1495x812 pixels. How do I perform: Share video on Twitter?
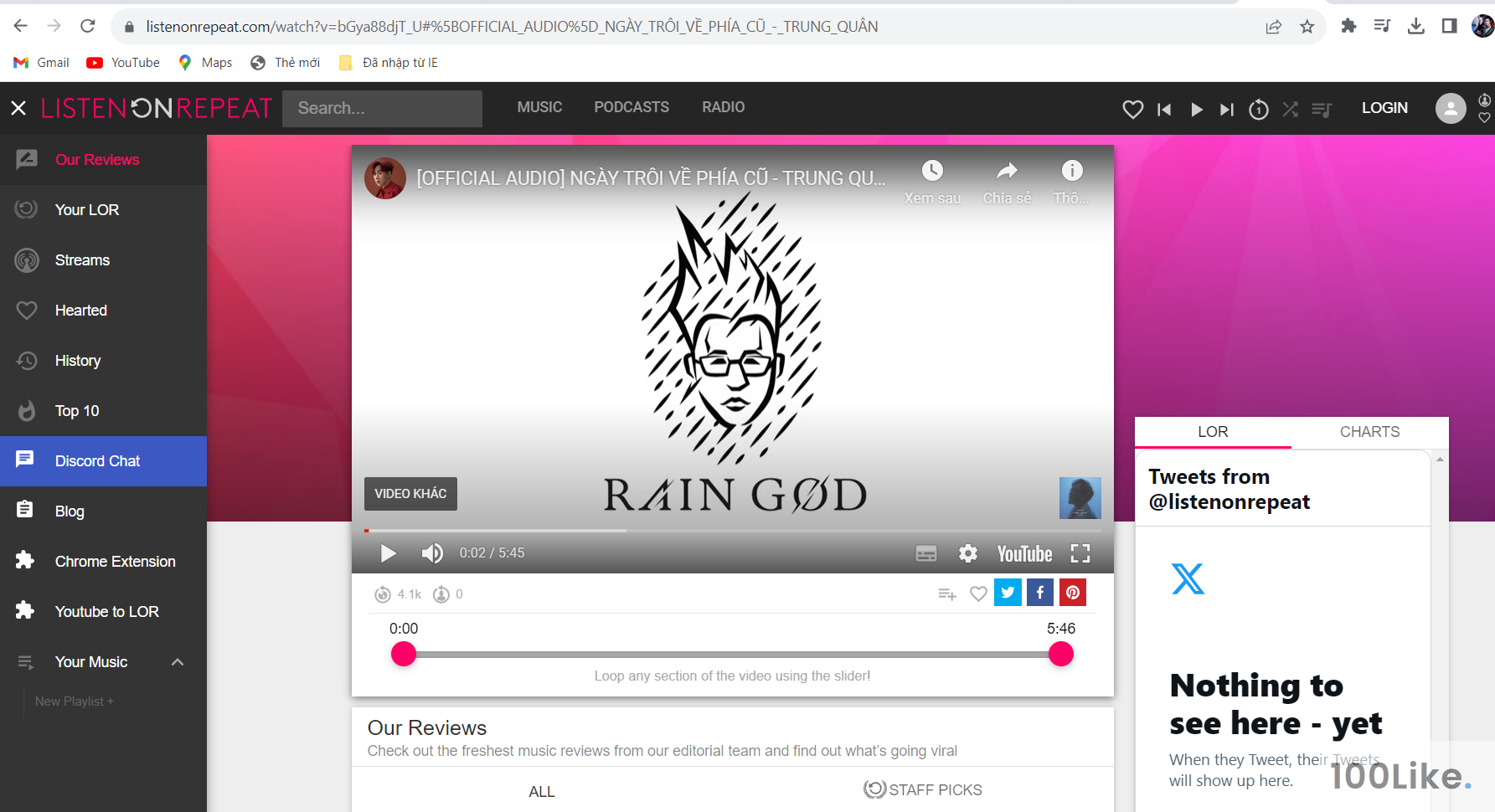point(1008,593)
